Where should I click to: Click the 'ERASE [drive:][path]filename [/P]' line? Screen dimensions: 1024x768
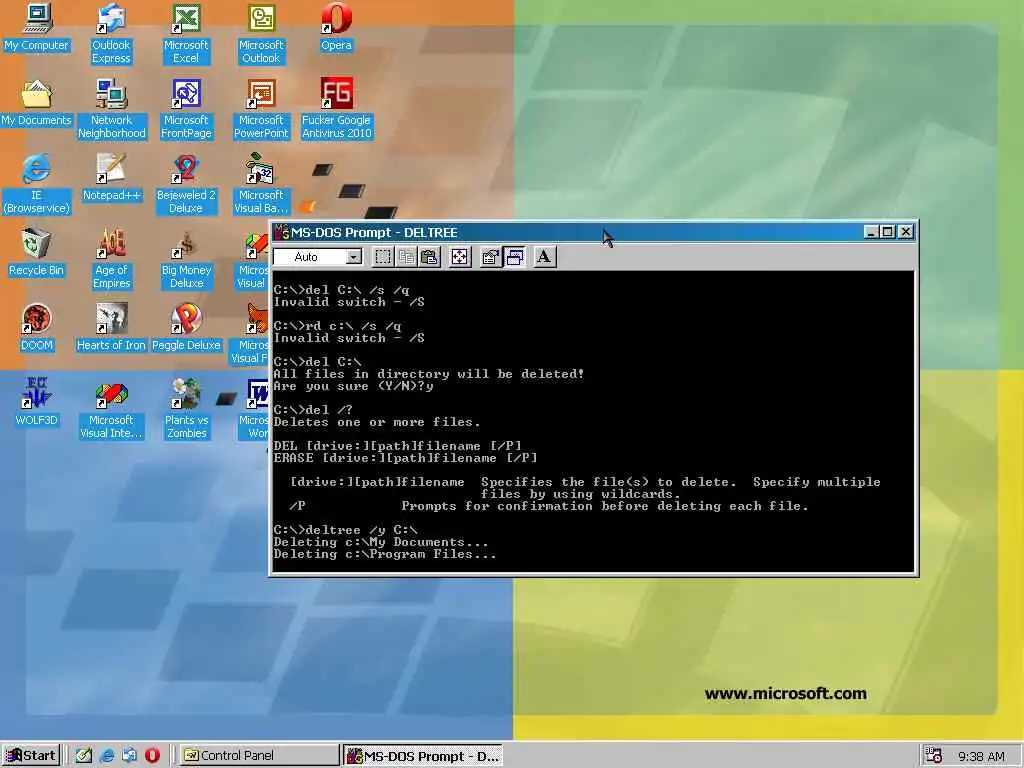(405, 458)
